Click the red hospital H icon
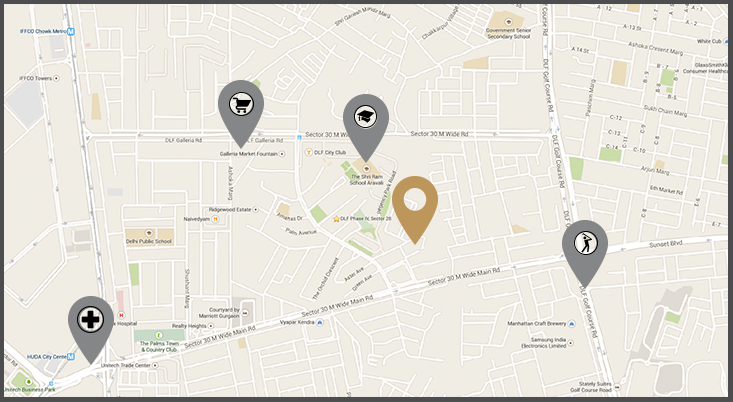 tap(122, 316)
